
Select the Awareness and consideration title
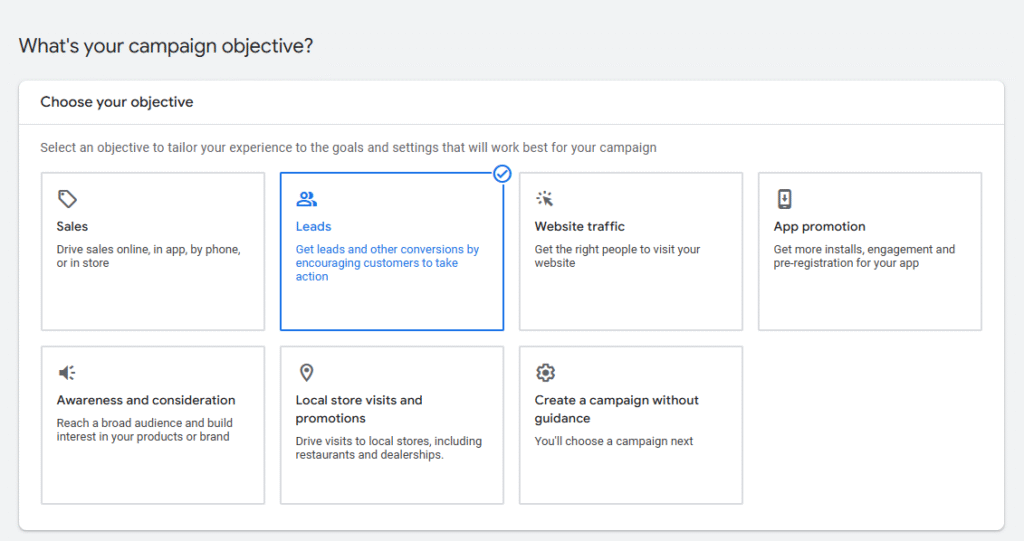click(x=146, y=400)
